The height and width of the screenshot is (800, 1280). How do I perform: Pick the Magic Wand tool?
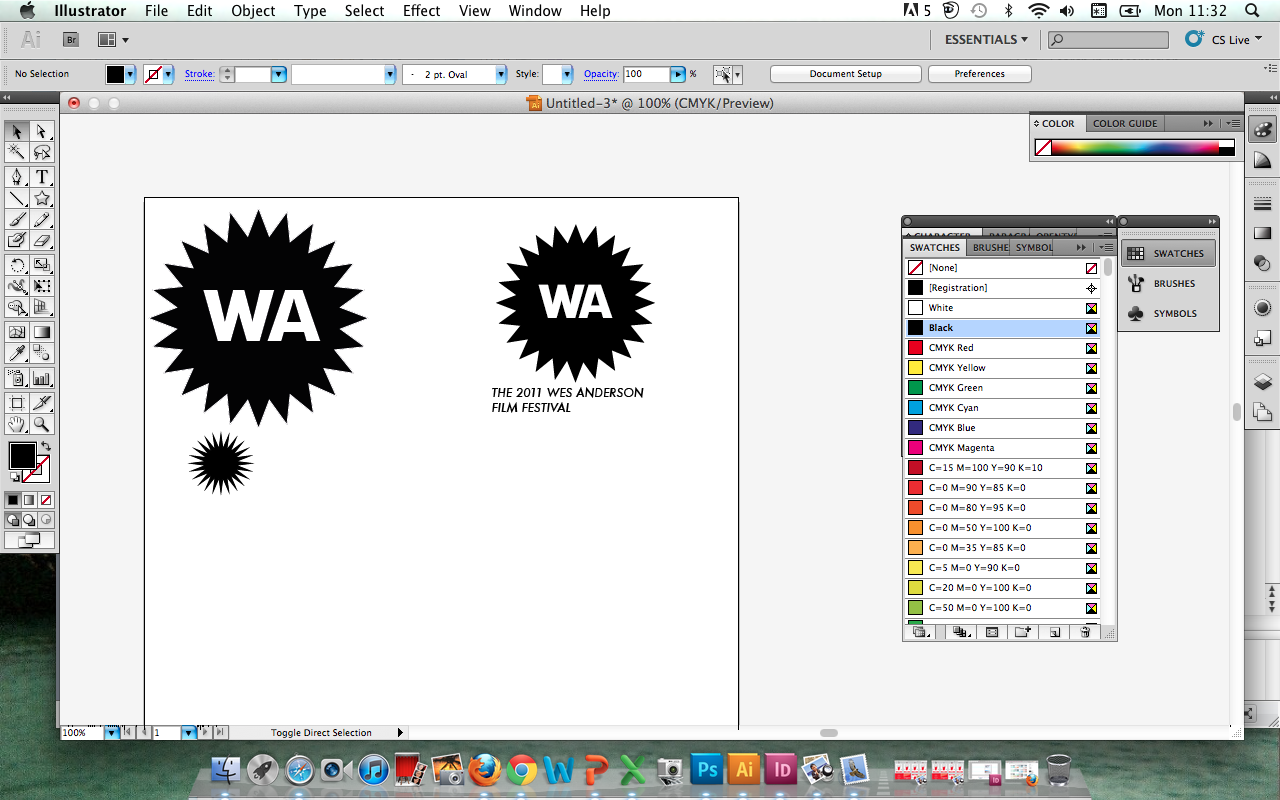[x=17, y=152]
